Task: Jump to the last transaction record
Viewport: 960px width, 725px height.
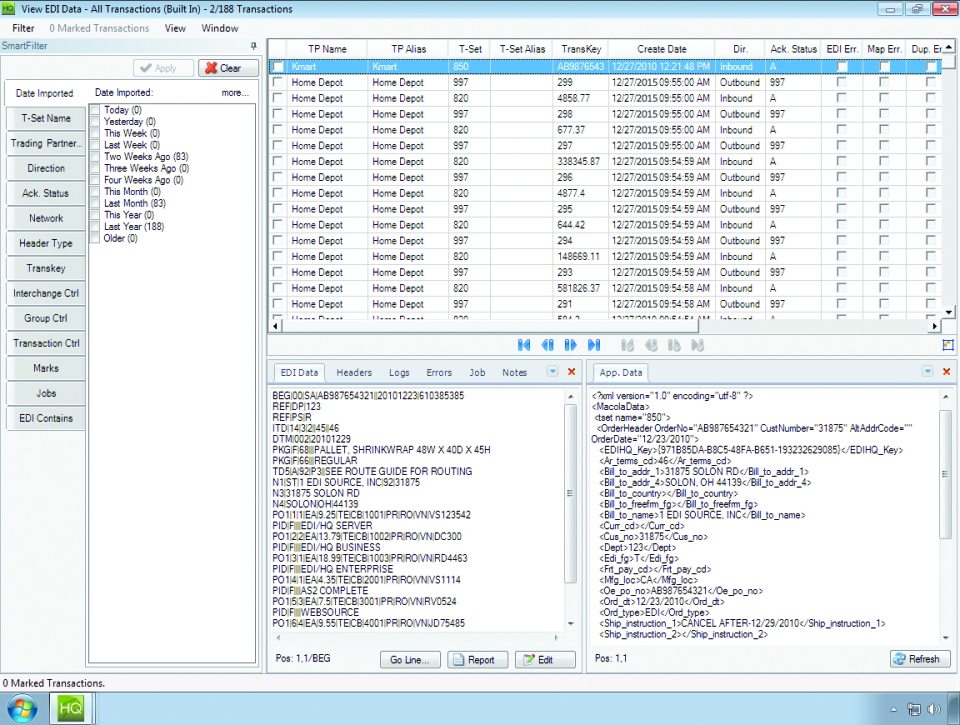Action: (x=594, y=345)
